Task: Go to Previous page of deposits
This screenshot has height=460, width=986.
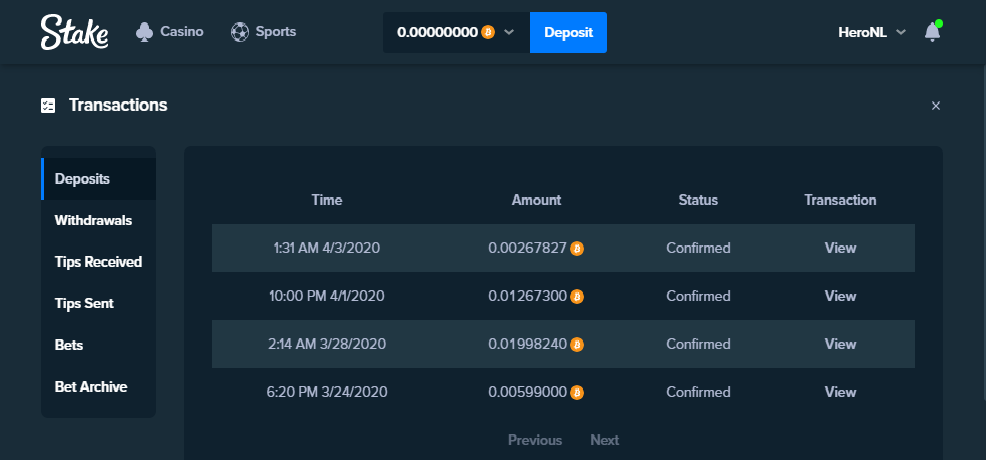Action: [x=535, y=440]
